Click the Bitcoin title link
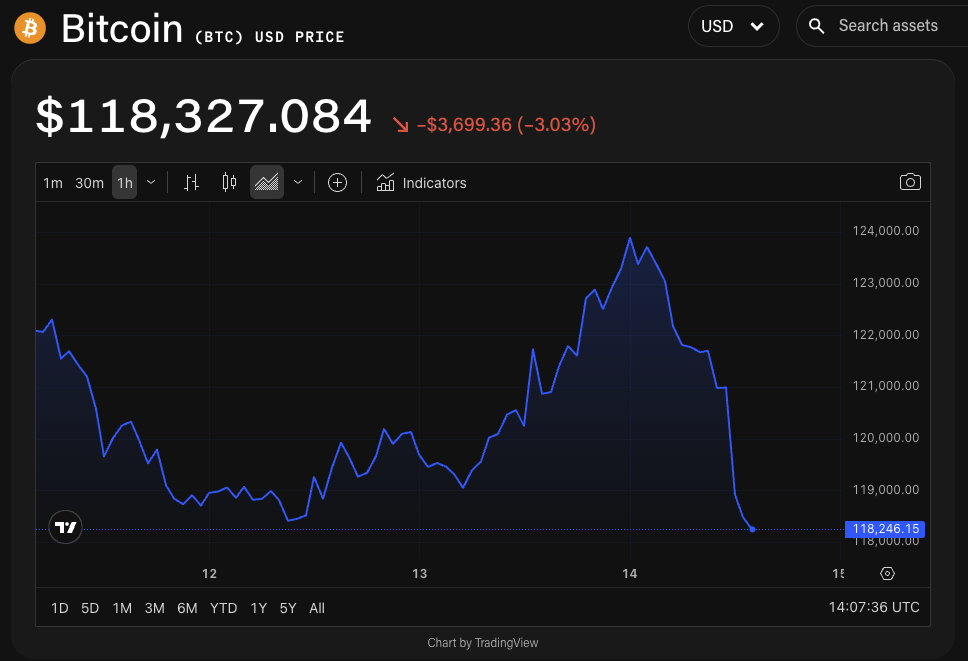968x661 pixels. pyautogui.click(x=122, y=28)
